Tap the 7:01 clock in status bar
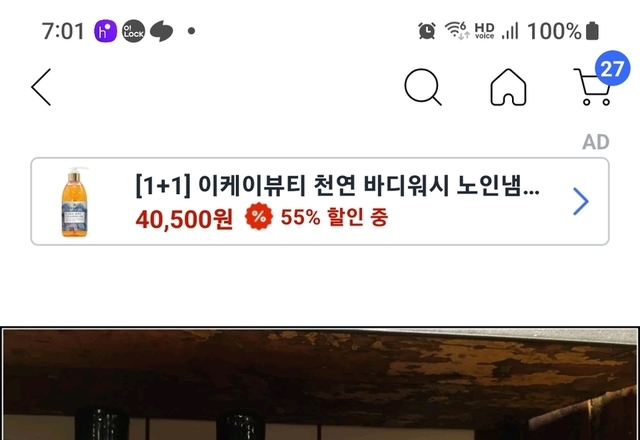640x440 pixels. click(63, 31)
